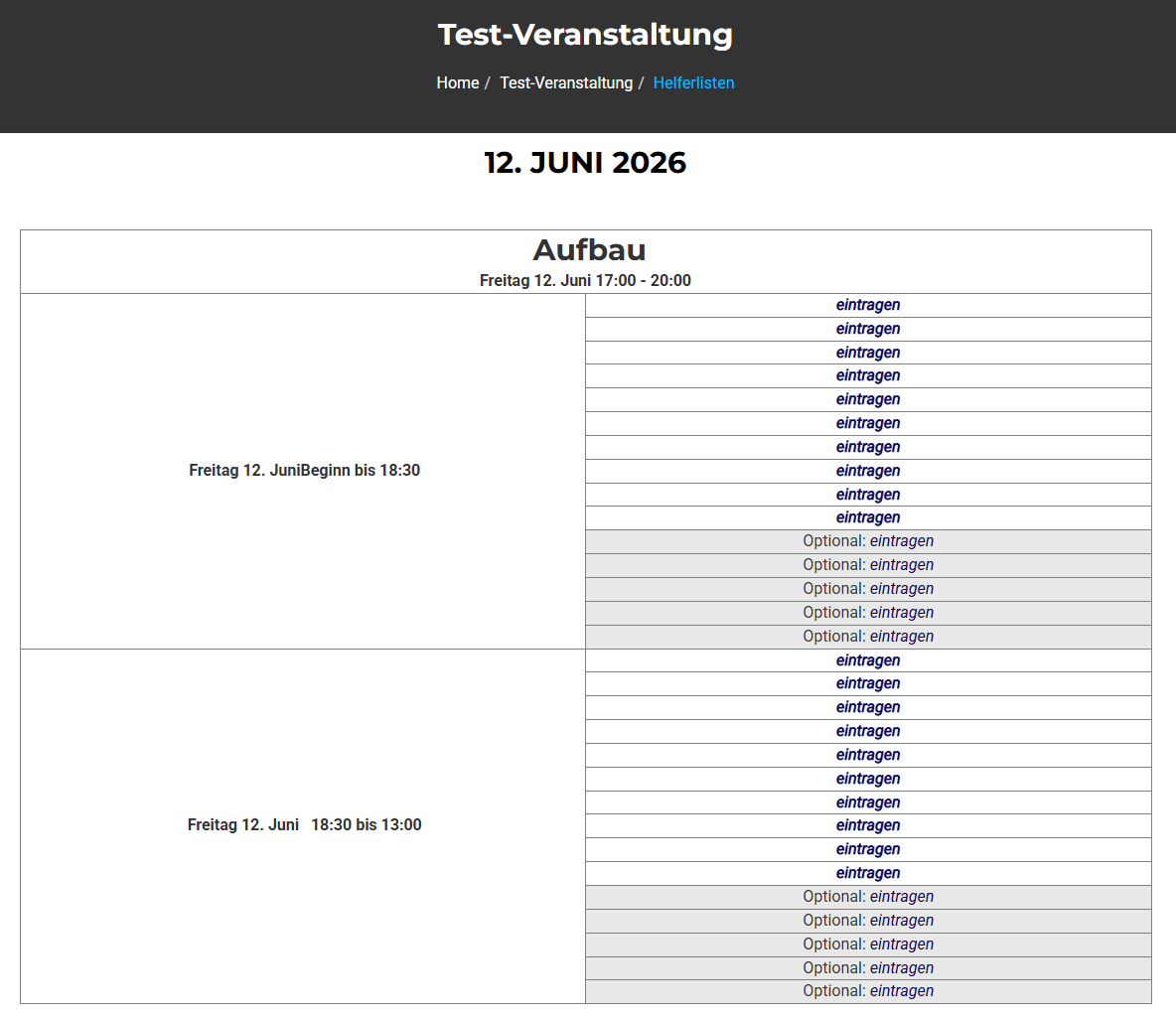The width and height of the screenshot is (1176, 1017).
Task: Click first eintragen link for 18:30 bis 13:00
Action: (x=868, y=660)
